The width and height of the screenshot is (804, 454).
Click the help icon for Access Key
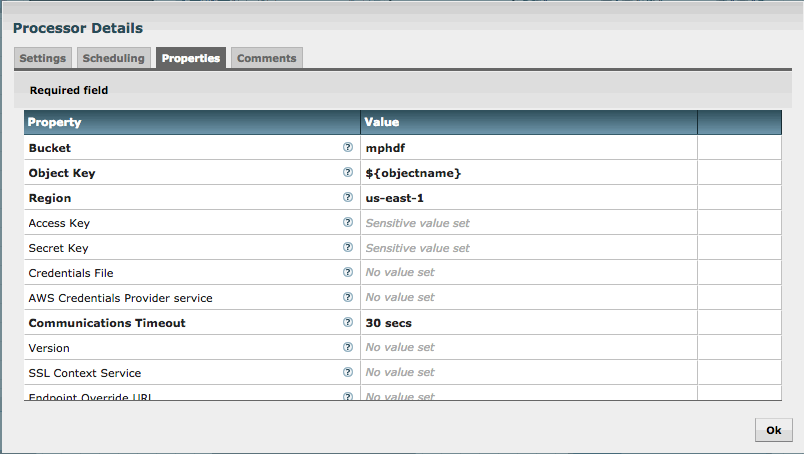(x=348, y=222)
